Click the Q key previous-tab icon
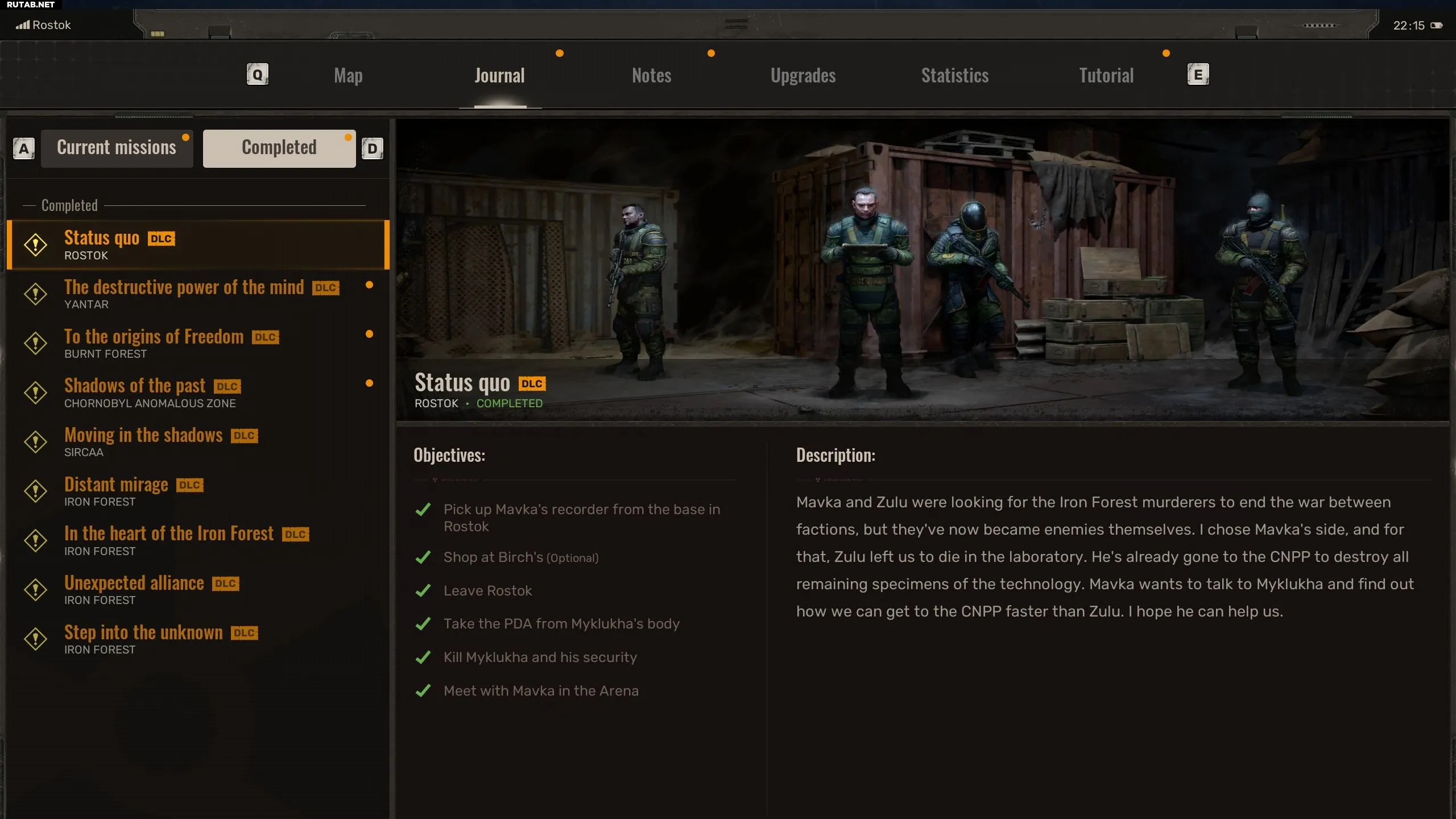Image resolution: width=1456 pixels, height=819 pixels. (x=258, y=75)
